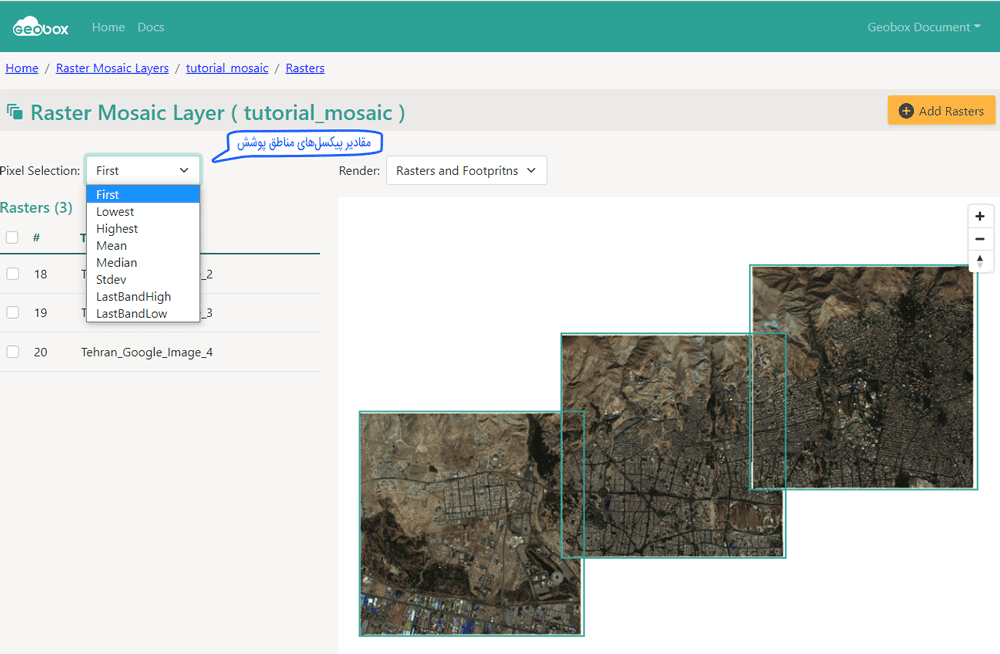Choose Median from pixel selection list
Screen dimensions: 1000x654
[116, 263]
